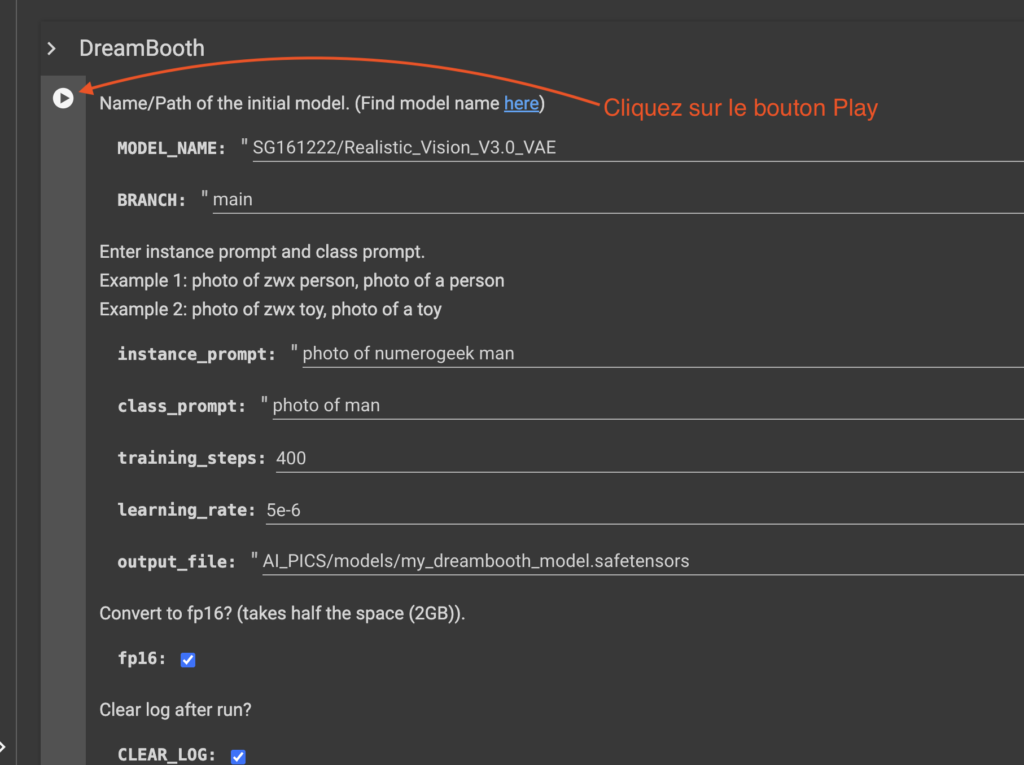Click 'Convert to fp16?' description text
Screen dimensions: 1024x765
[x=282, y=613]
